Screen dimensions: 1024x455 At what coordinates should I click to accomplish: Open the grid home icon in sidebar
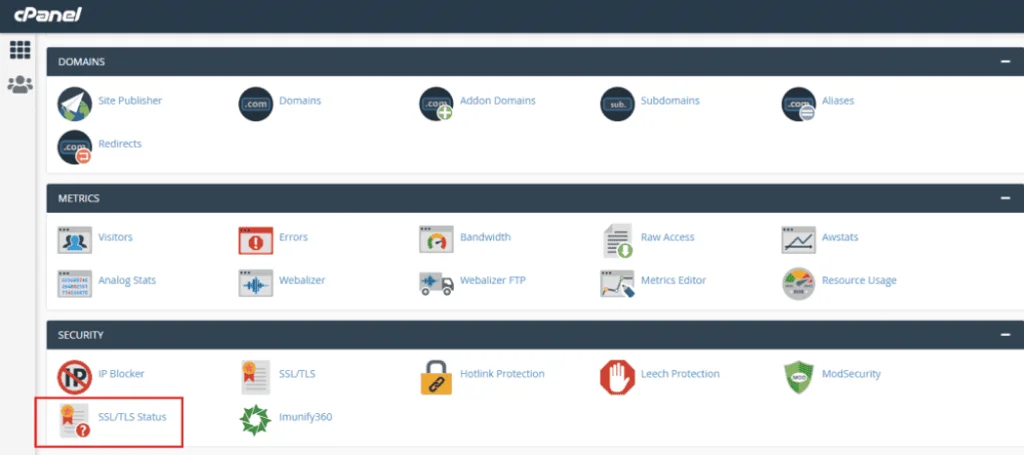pos(20,50)
